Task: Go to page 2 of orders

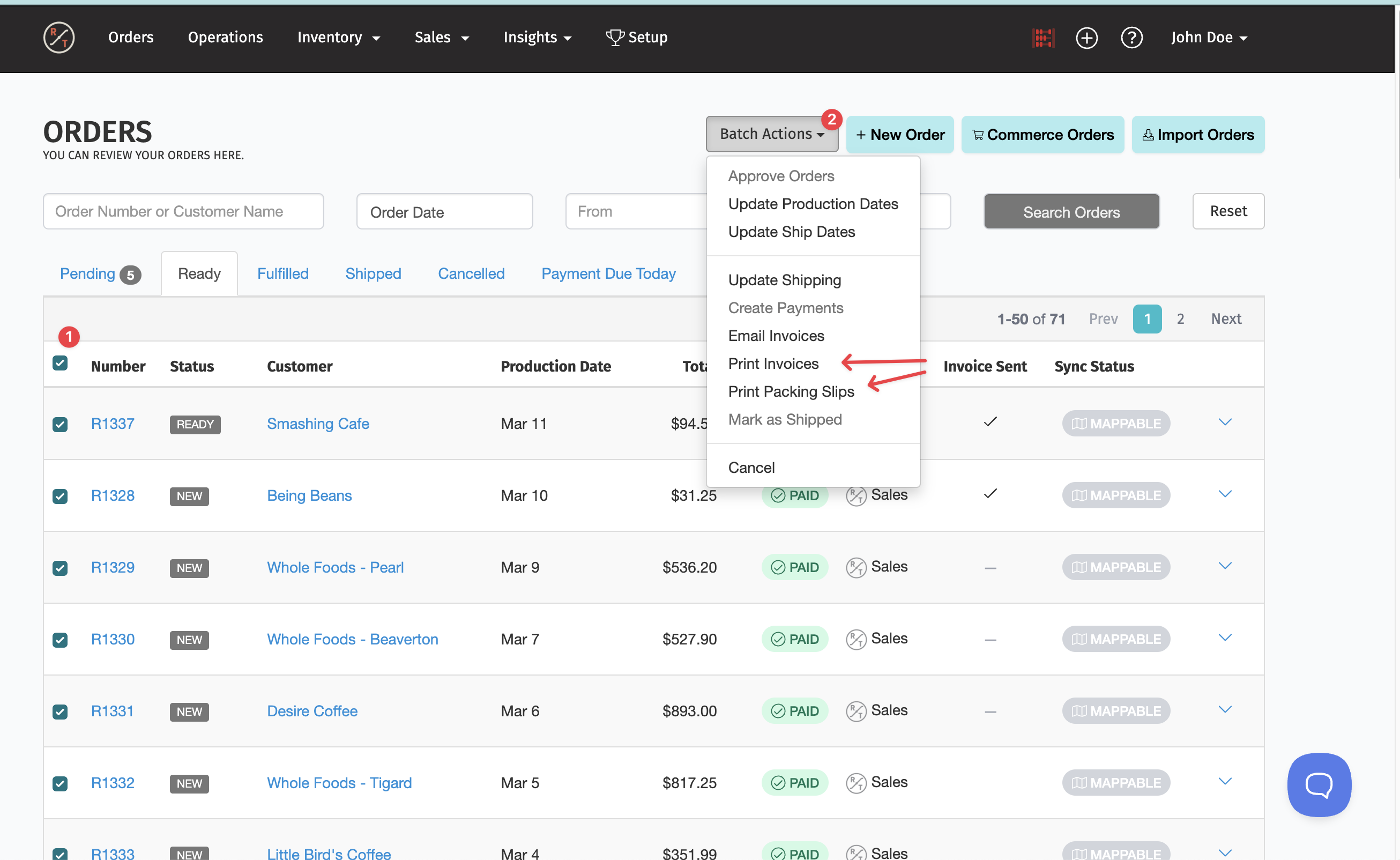Action: coord(1180,319)
